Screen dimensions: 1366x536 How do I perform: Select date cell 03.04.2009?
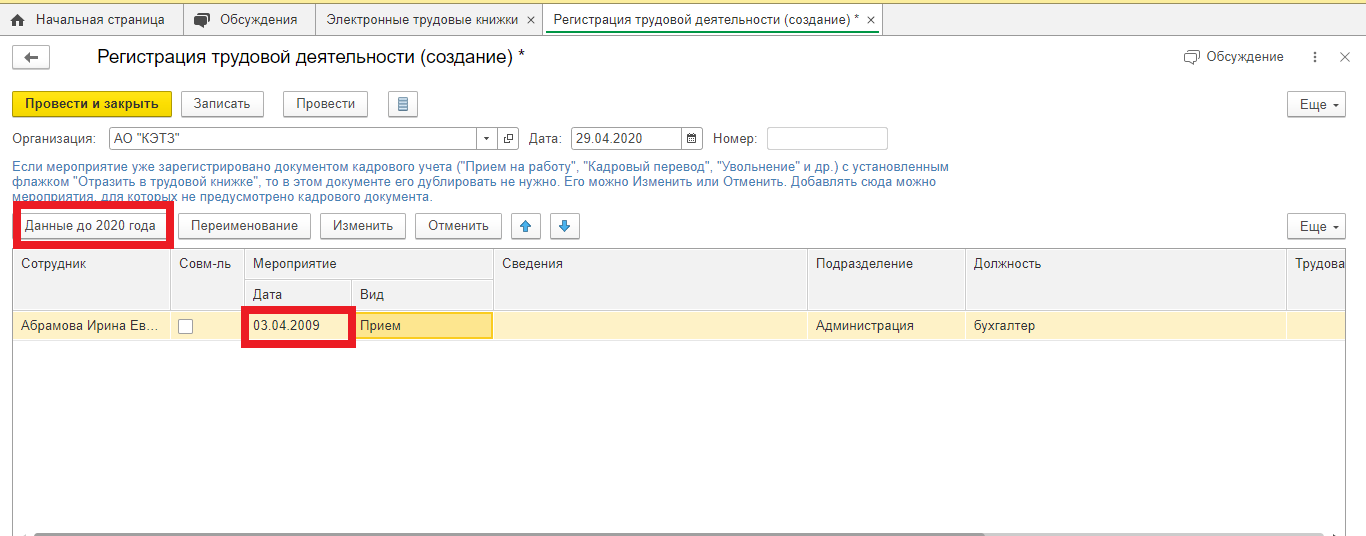click(298, 326)
